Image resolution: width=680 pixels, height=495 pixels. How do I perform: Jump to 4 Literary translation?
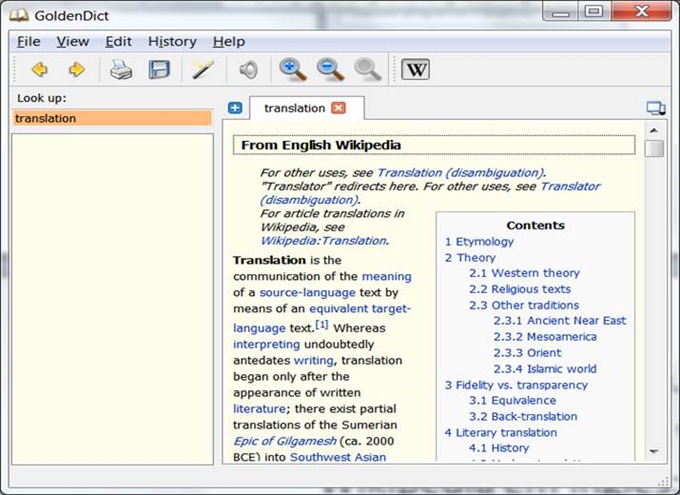point(501,433)
